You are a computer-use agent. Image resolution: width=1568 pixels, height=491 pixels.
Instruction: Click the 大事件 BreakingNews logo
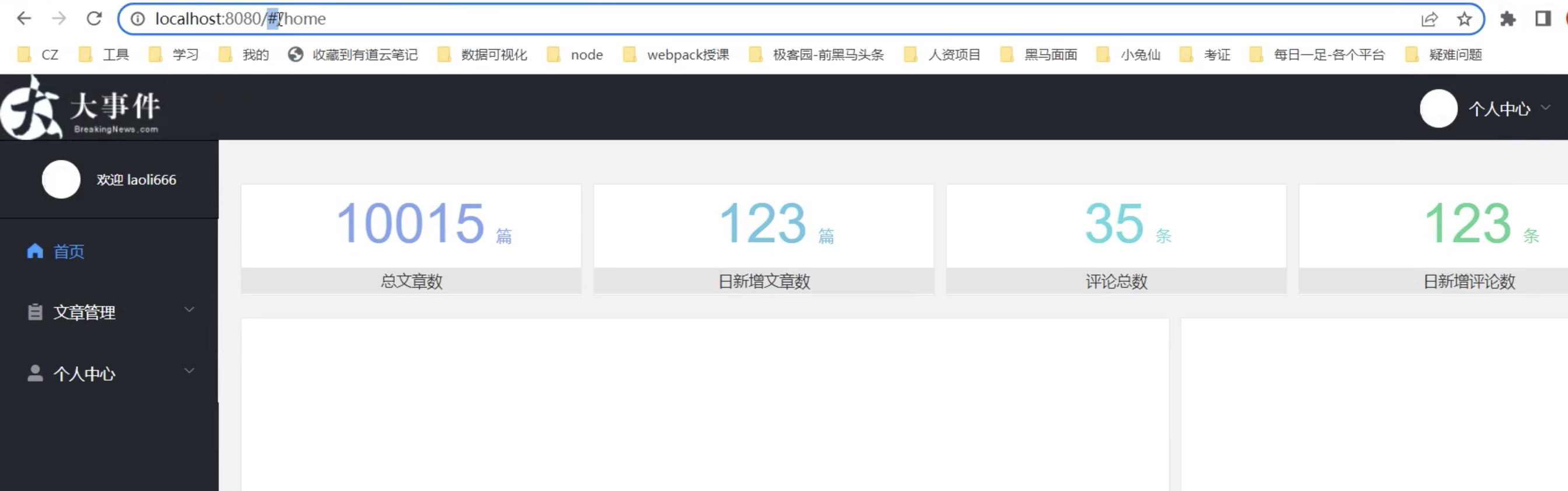80,108
